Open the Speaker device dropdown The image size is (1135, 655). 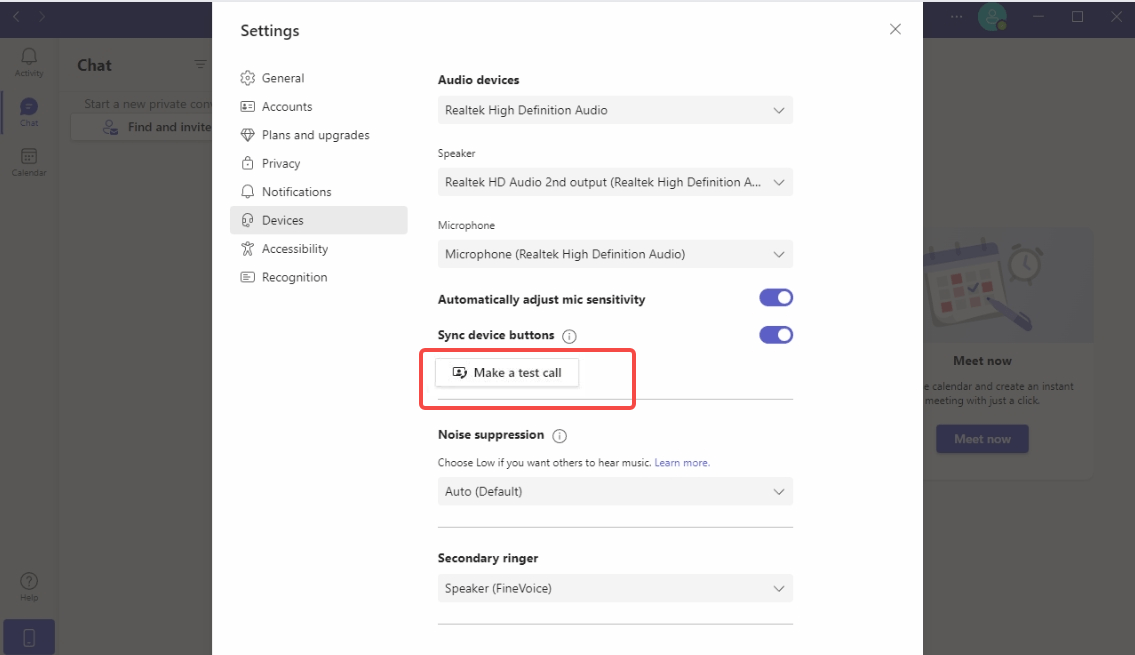614,182
